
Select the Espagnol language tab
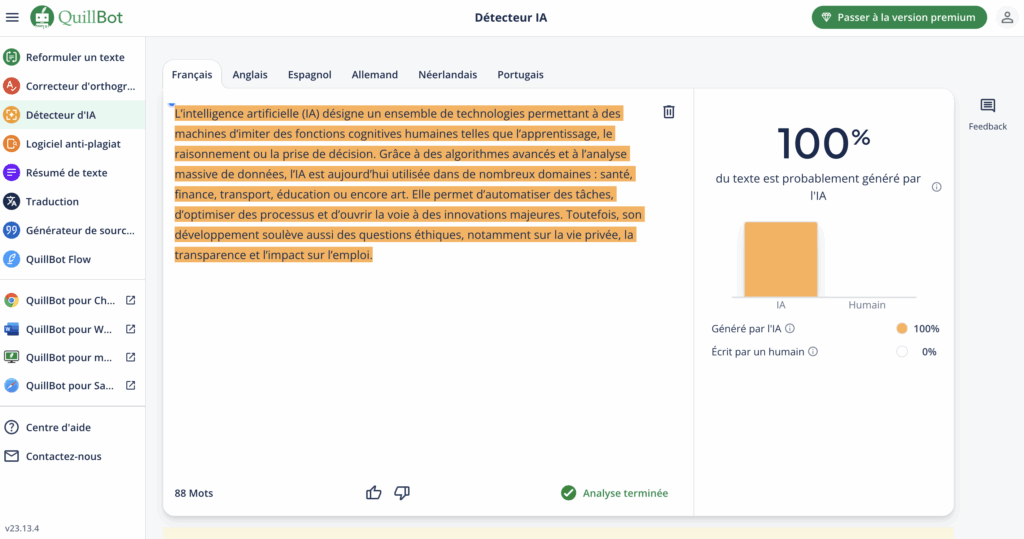(x=309, y=74)
